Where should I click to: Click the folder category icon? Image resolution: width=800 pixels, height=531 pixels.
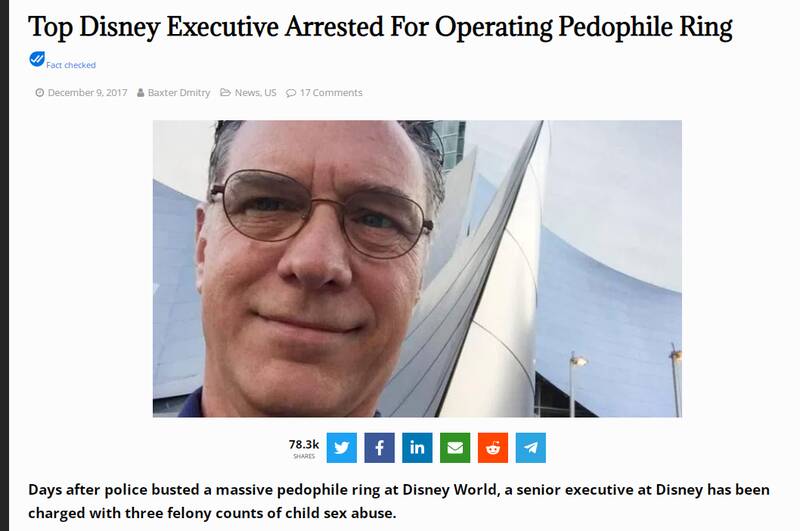click(225, 92)
